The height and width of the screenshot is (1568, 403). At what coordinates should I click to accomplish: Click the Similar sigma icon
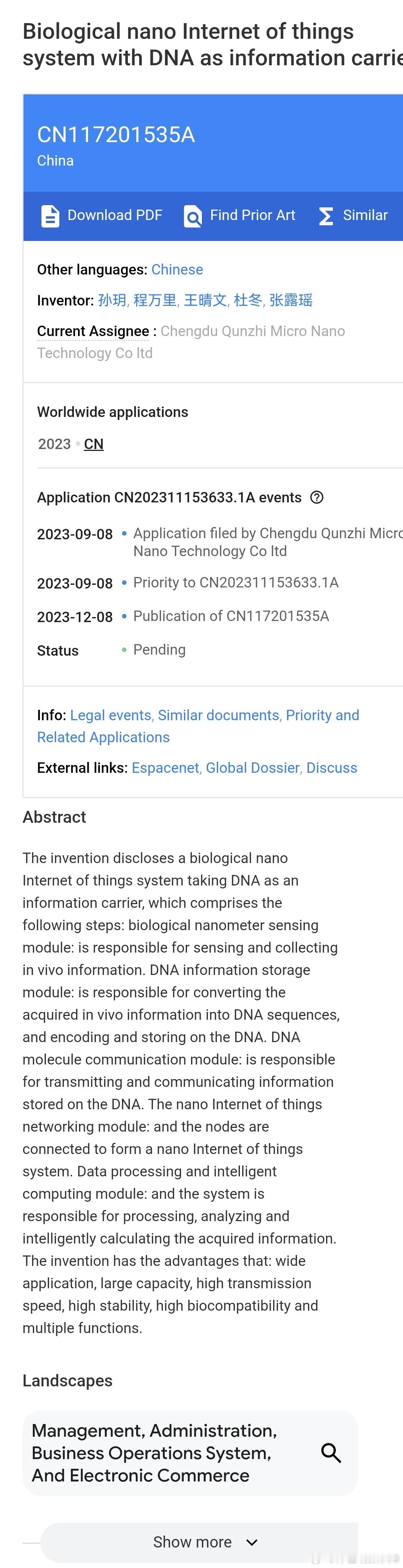pos(326,216)
